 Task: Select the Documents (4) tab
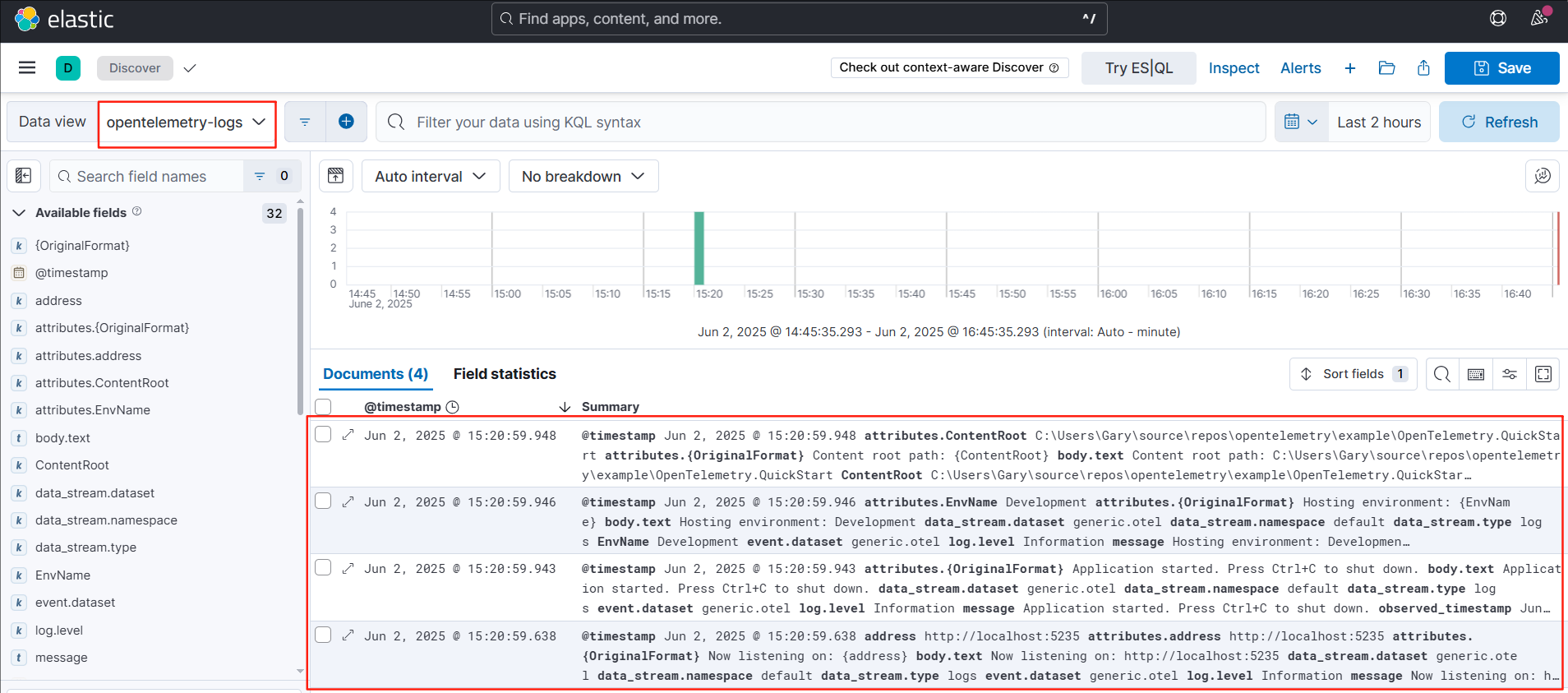point(376,374)
